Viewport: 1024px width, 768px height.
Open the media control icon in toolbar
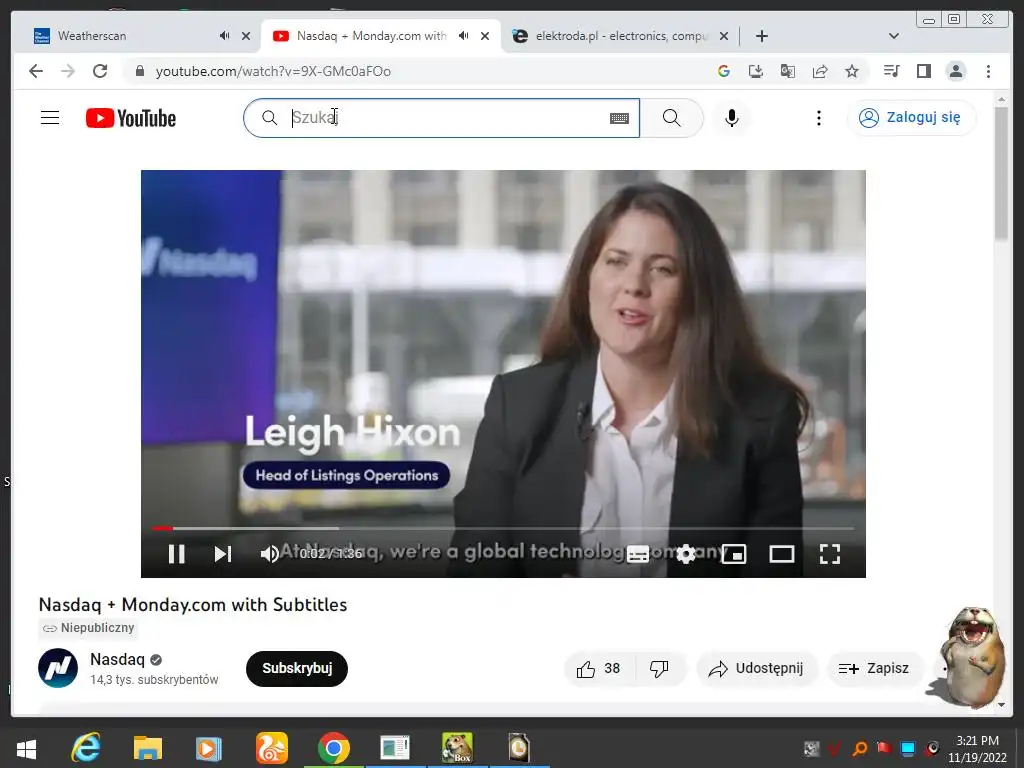point(891,71)
